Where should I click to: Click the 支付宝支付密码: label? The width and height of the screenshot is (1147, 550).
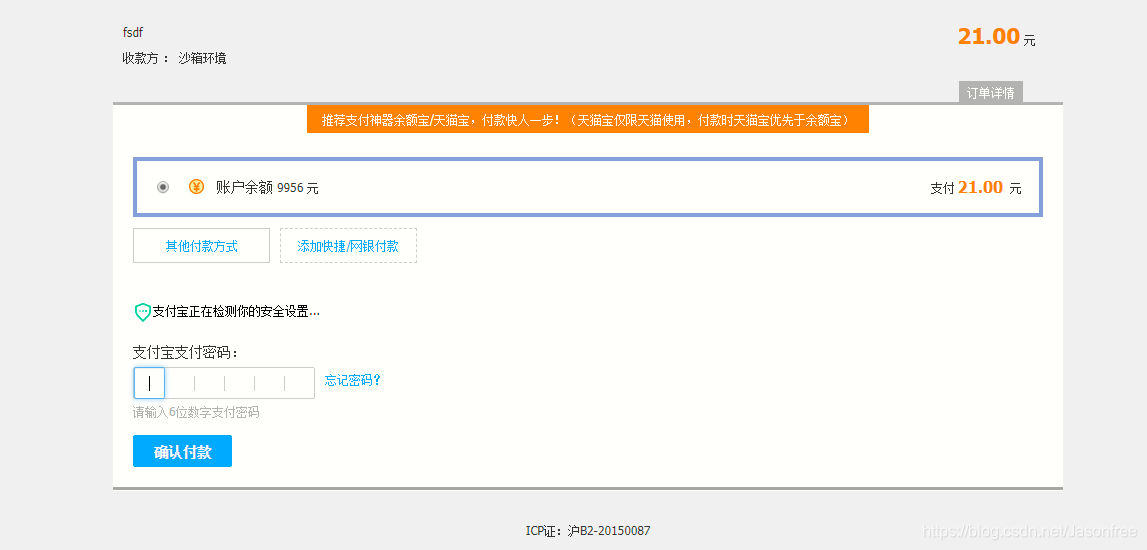[x=186, y=353]
